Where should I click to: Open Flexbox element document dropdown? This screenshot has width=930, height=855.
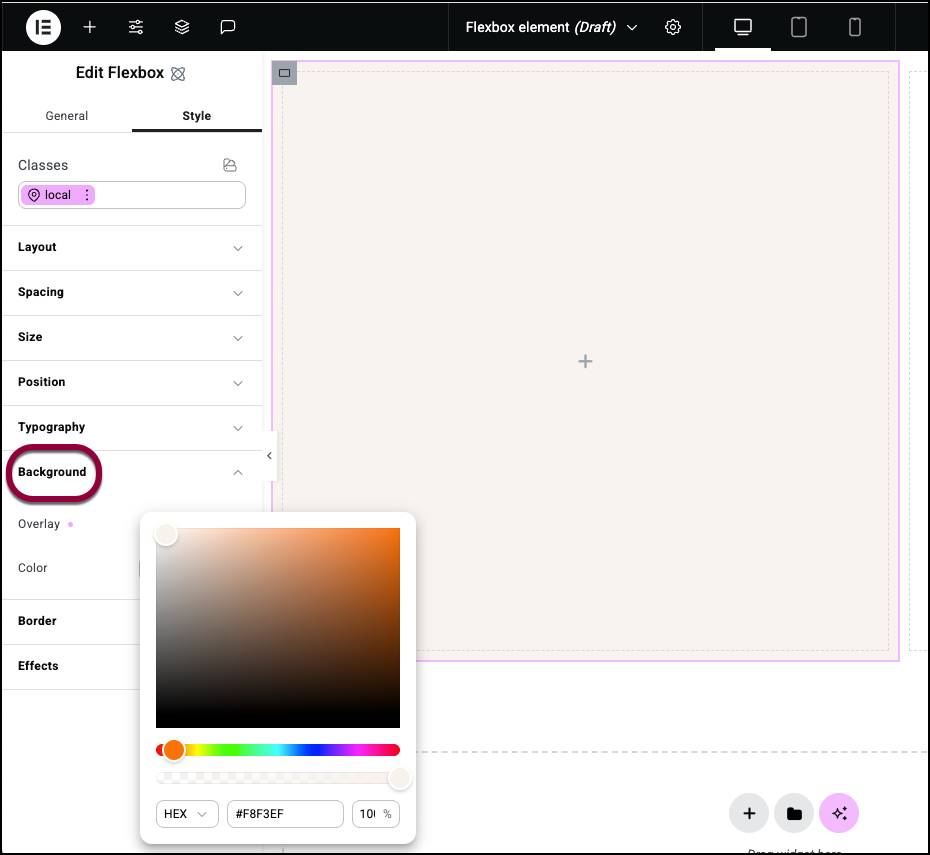click(551, 27)
